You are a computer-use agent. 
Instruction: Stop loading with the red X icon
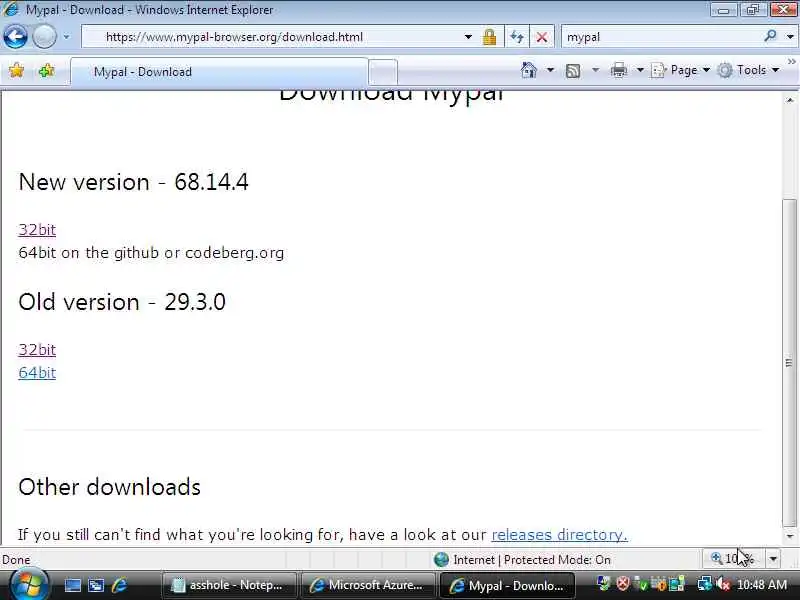(542, 37)
